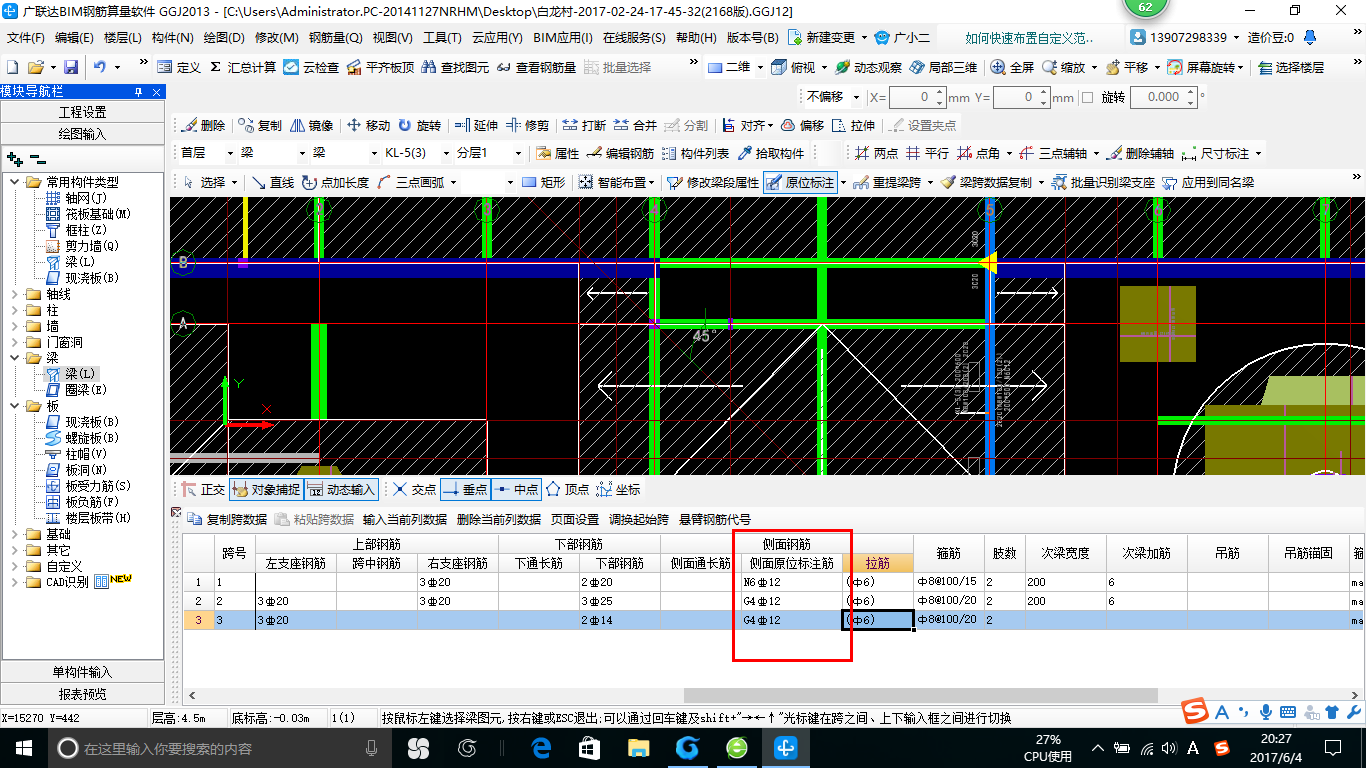Toggle 原位标注 in-place annotation mode
Viewport: 1366px width, 768px height.
pyautogui.click(x=800, y=182)
